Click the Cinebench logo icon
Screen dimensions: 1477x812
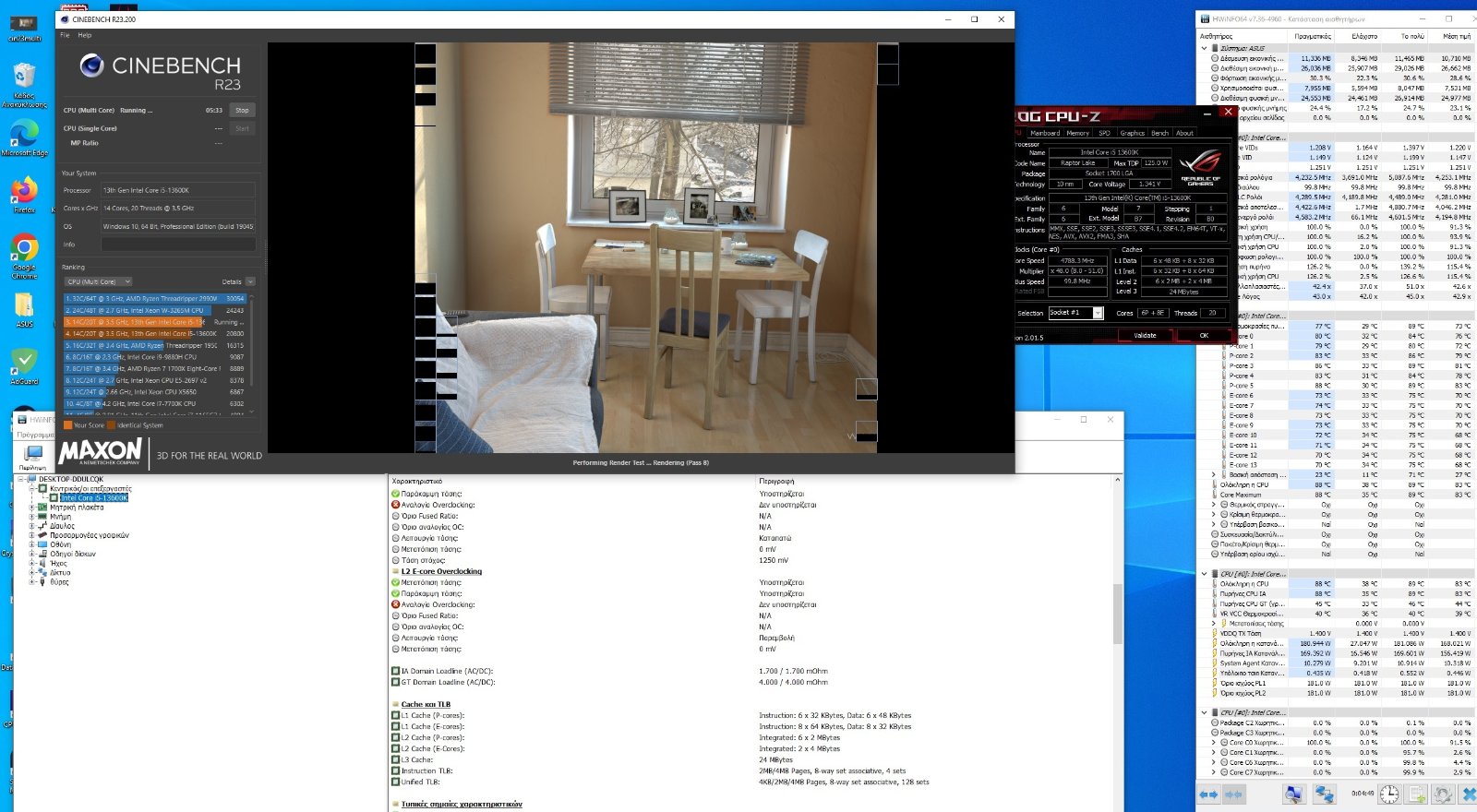click(91, 66)
